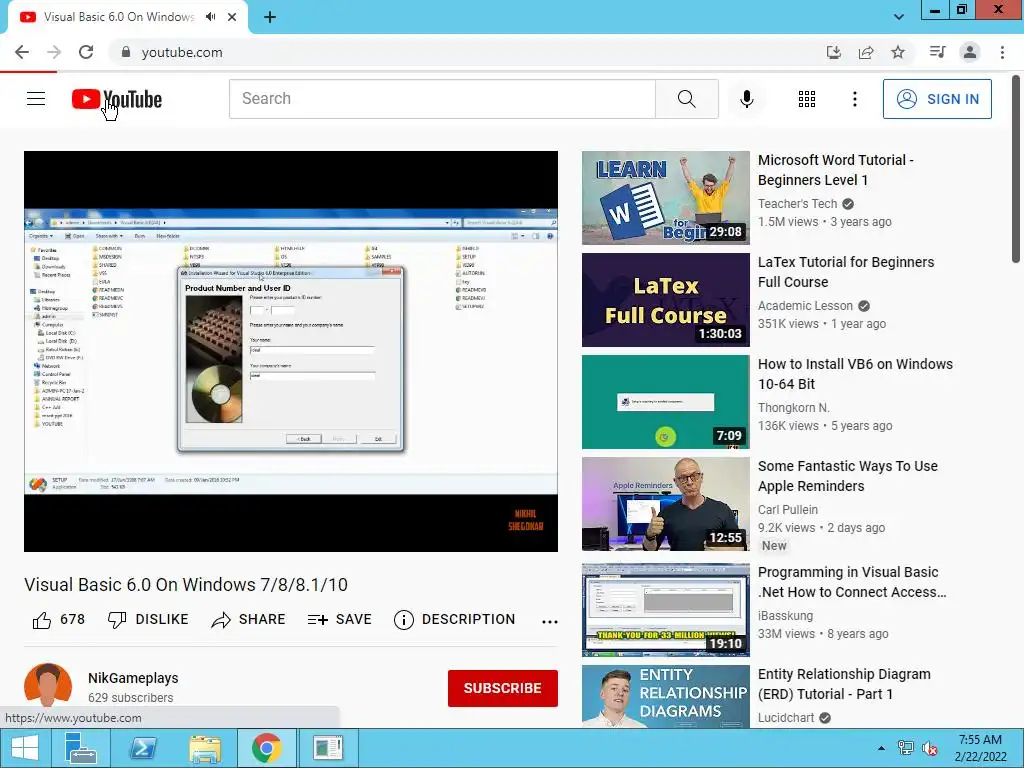Open title 'How to Install VB6 on Windows 10-64 Bit'
The width and height of the screenshot is (1024, 768).
tap(855, 374)
